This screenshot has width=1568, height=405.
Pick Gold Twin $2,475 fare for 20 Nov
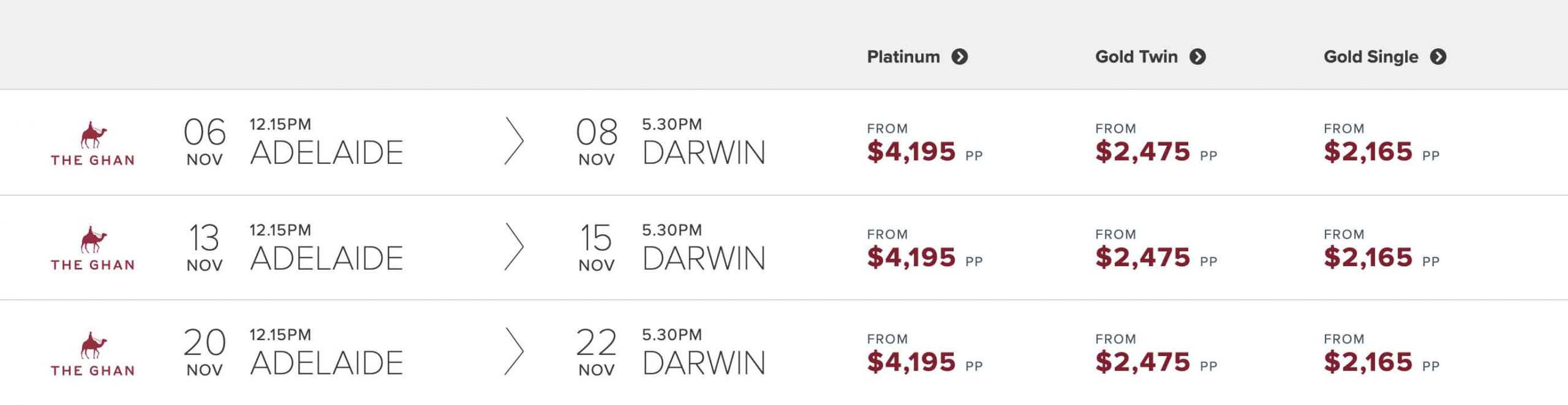(1143, 362)
